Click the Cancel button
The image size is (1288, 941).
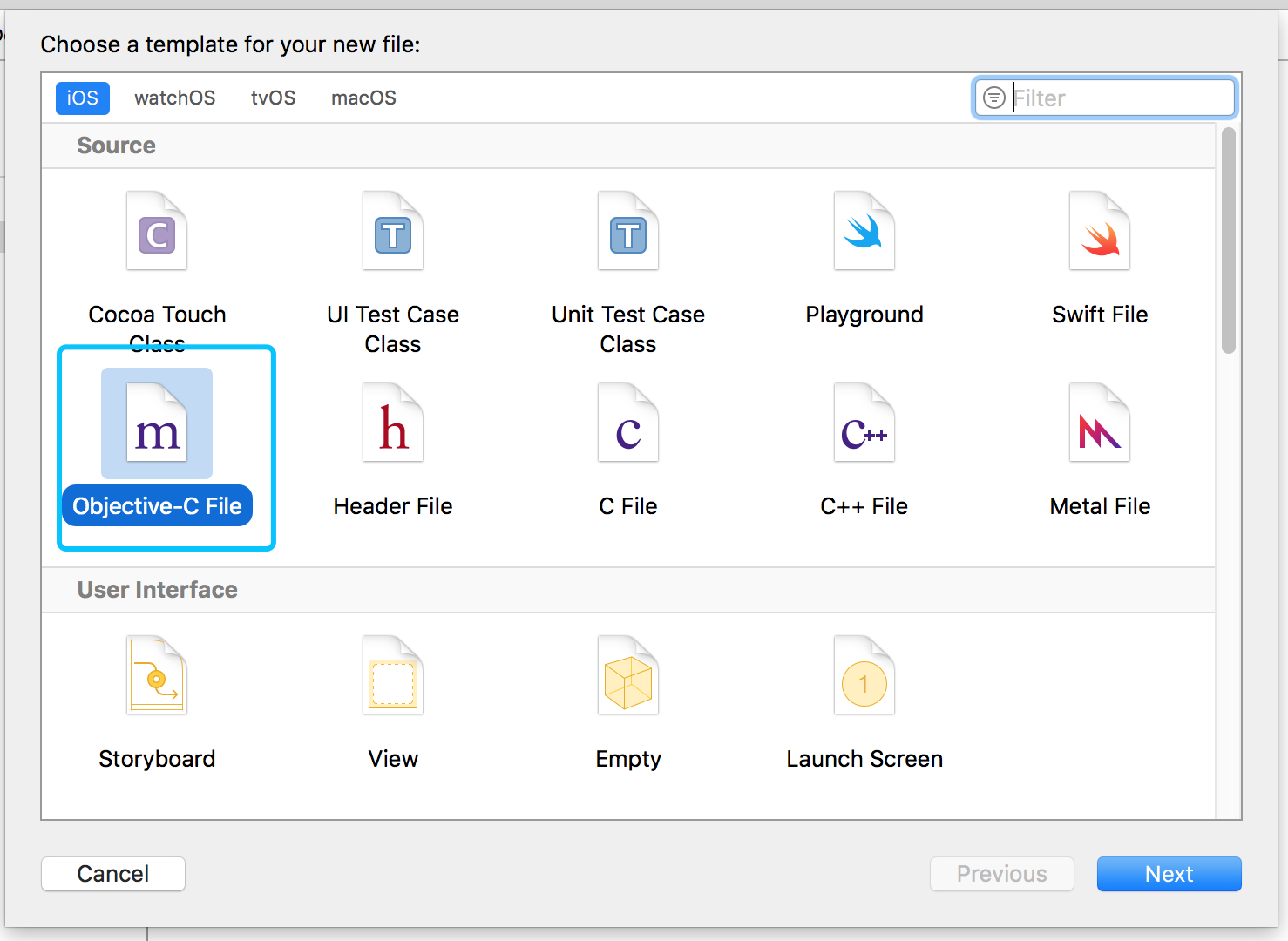click(x=113, y=874)
